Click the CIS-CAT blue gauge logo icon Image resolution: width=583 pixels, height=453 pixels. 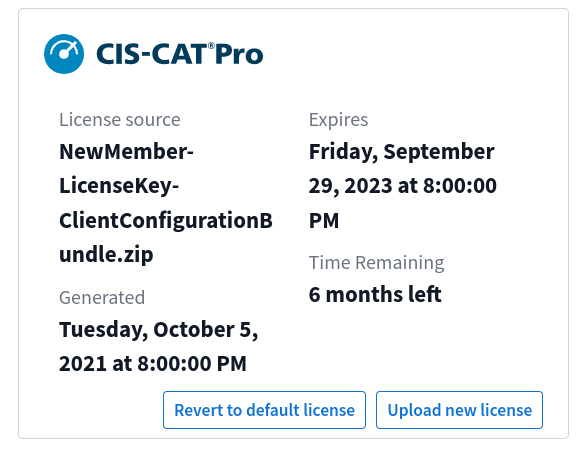pyautogui.click(x=64, y=54)
